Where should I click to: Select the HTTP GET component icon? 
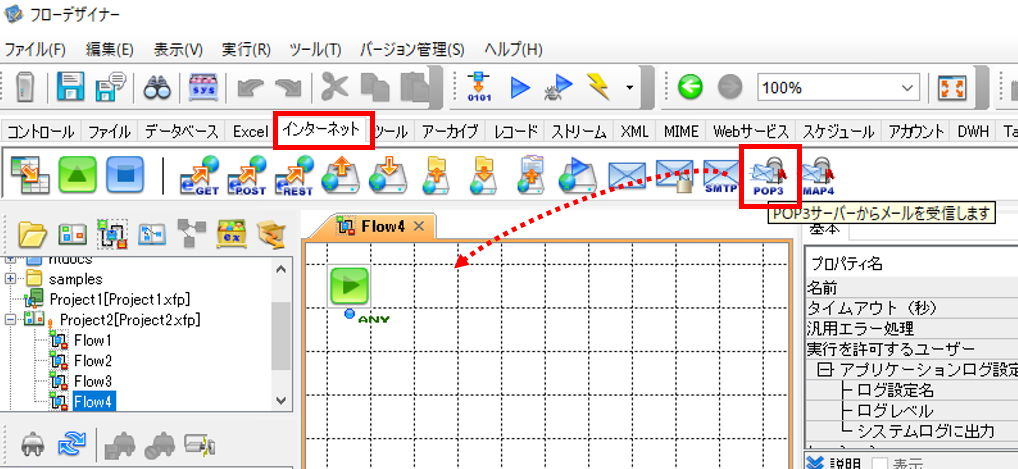point(199,177)
